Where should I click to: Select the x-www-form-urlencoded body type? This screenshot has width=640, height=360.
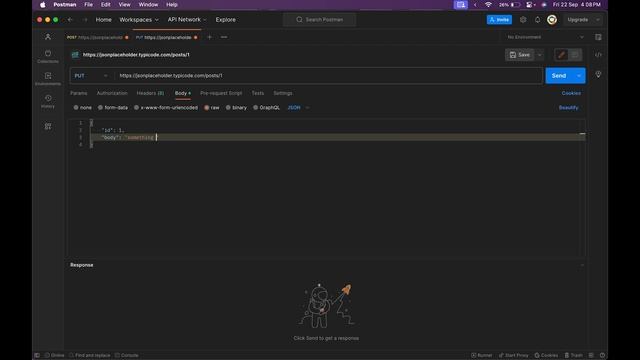coord(166,108)
